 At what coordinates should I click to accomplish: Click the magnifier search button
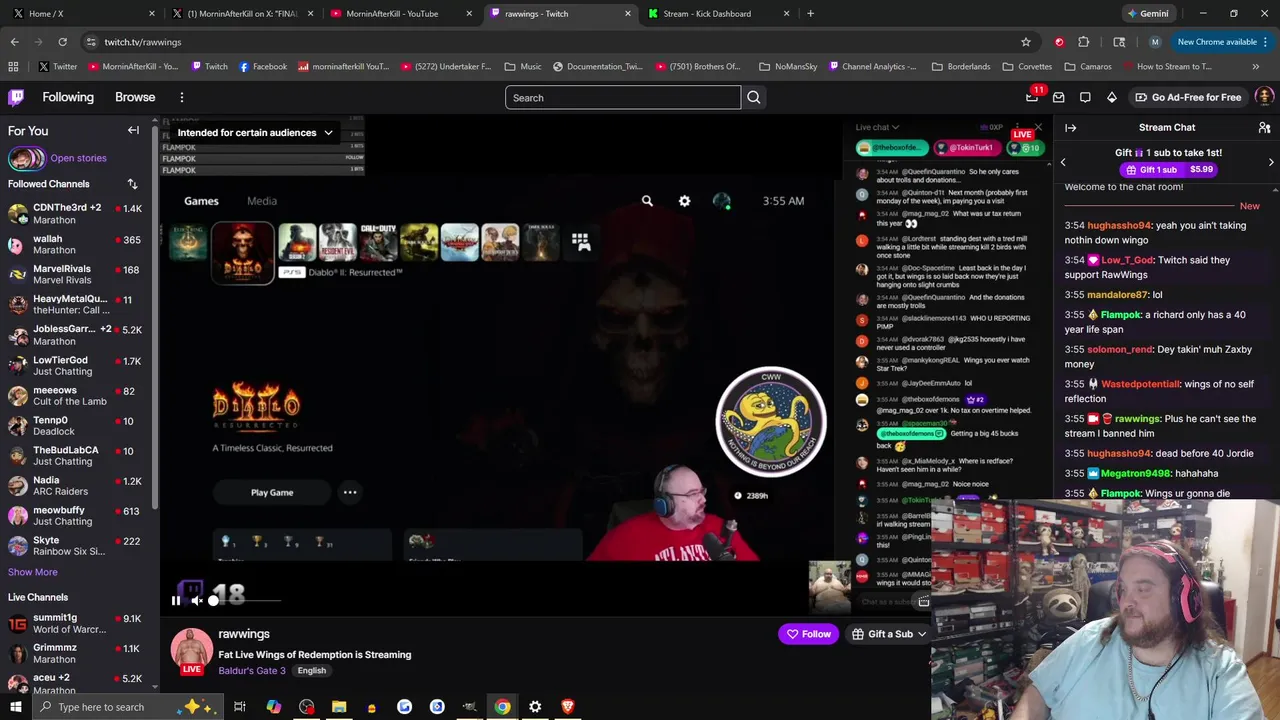[754, 97]
